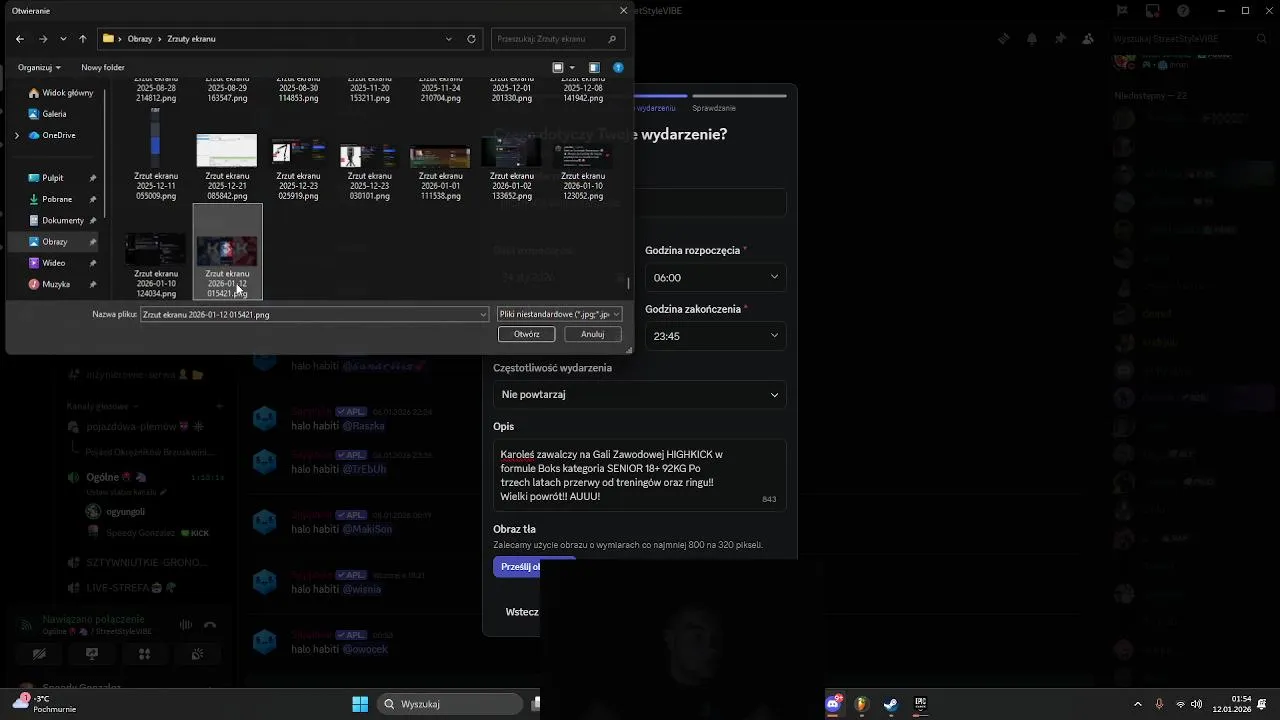Open Godzina rozpoczęcia 06:00 dropdown
Image resolution: width=1280 pixels, height=720 pixels.
[x=715, y=277]
